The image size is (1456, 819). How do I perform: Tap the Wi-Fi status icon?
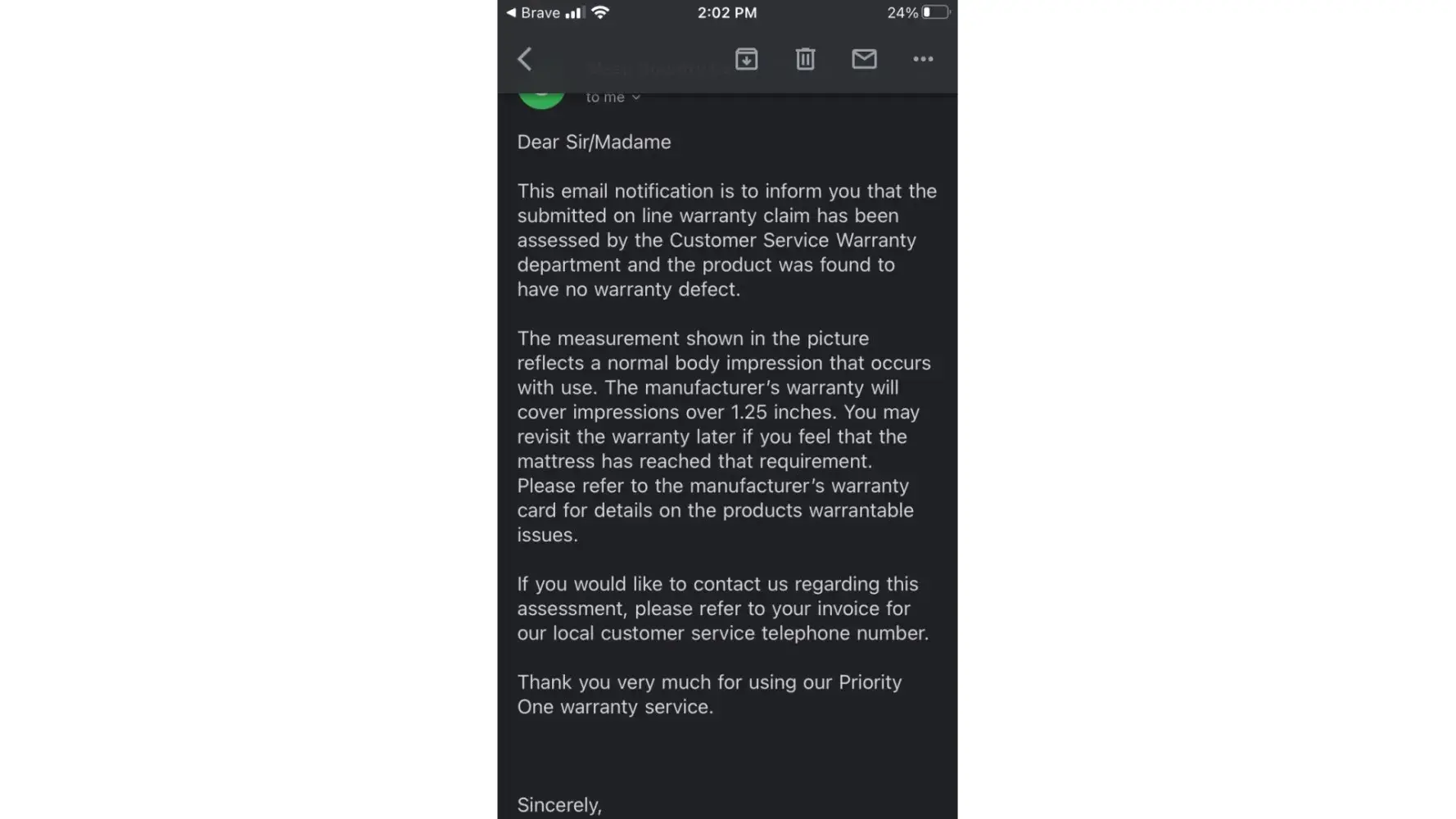point(600,12)
